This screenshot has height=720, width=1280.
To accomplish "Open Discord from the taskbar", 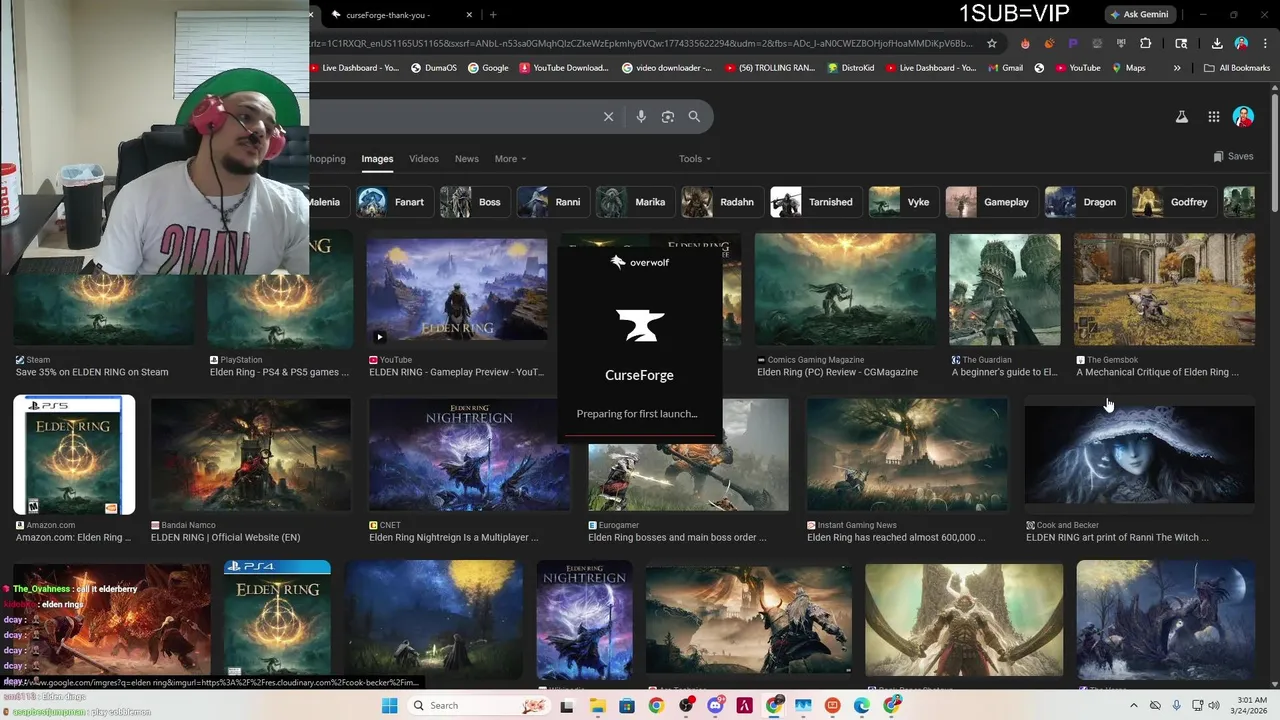I will (715, 706).
